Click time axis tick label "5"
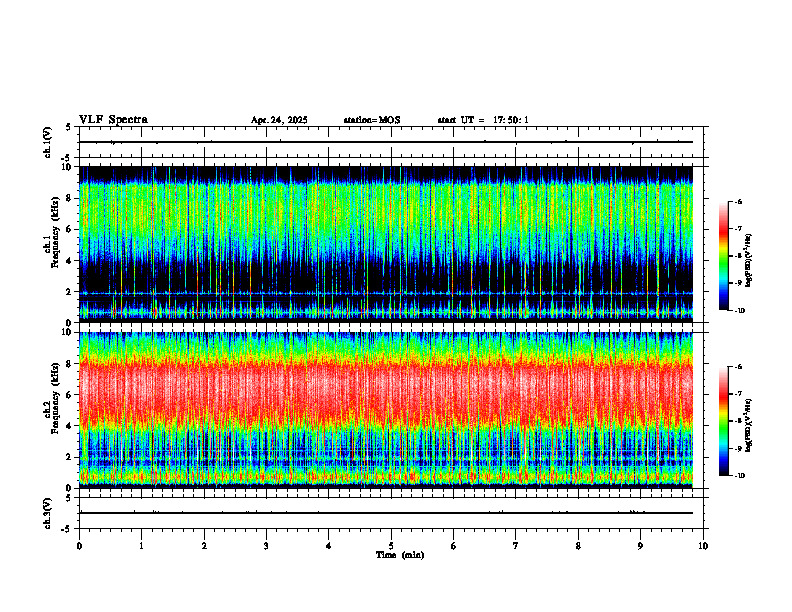The width and height of the screenshot is (792, 612). click(391, 546)
